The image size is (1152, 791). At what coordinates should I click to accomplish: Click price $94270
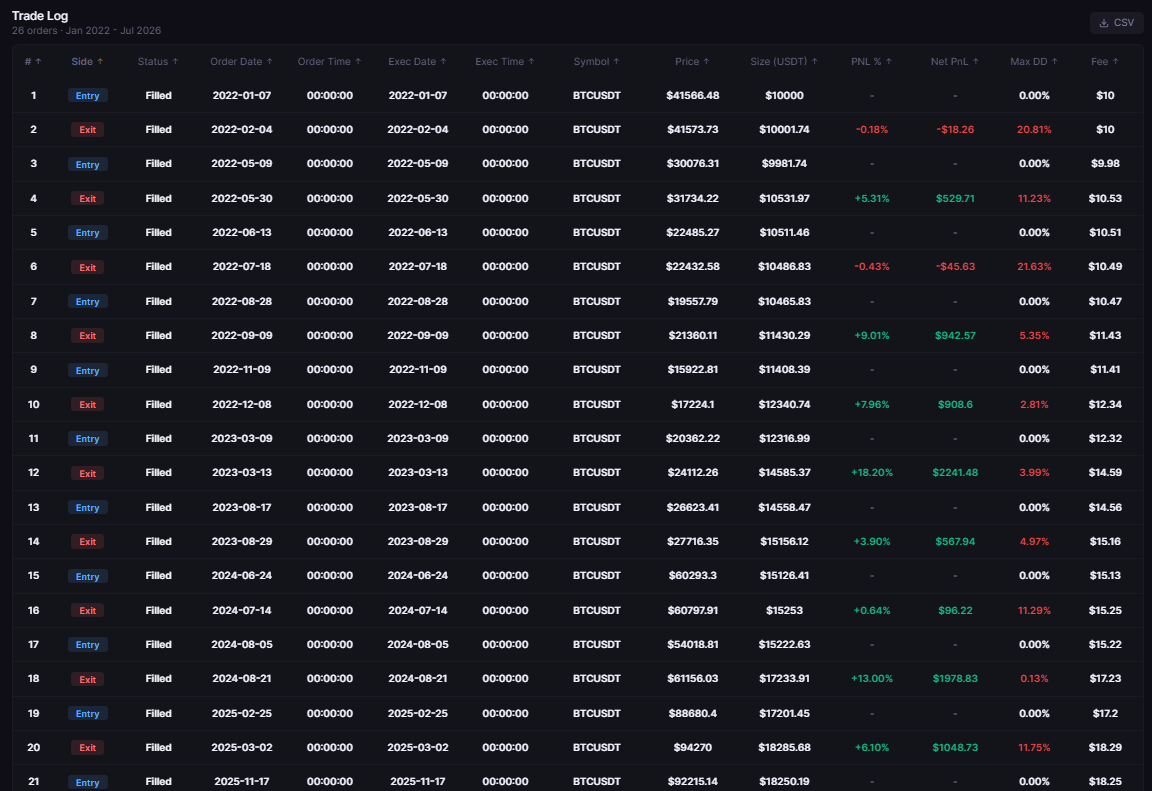tap(693, 747)
